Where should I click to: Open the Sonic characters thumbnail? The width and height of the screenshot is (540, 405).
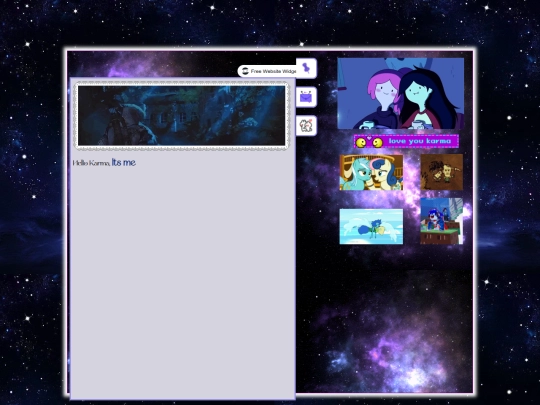click(x=442, y=221)
